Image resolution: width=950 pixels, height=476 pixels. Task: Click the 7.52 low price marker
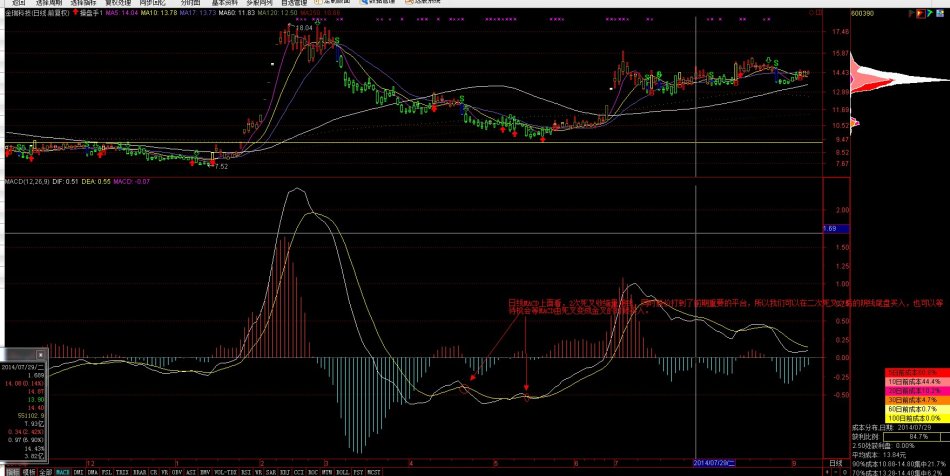tap(221, 167)
